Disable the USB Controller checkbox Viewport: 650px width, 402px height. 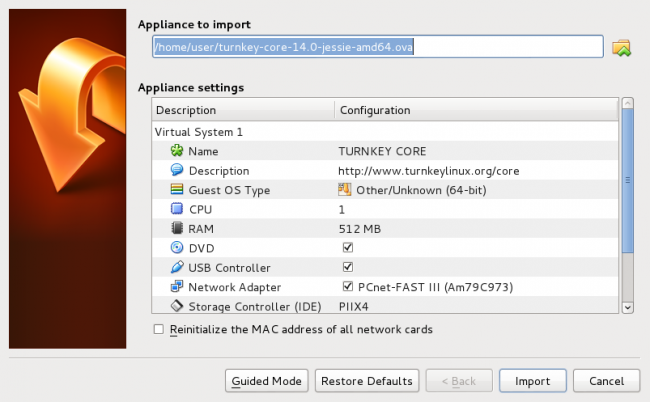tap(347, 268)
